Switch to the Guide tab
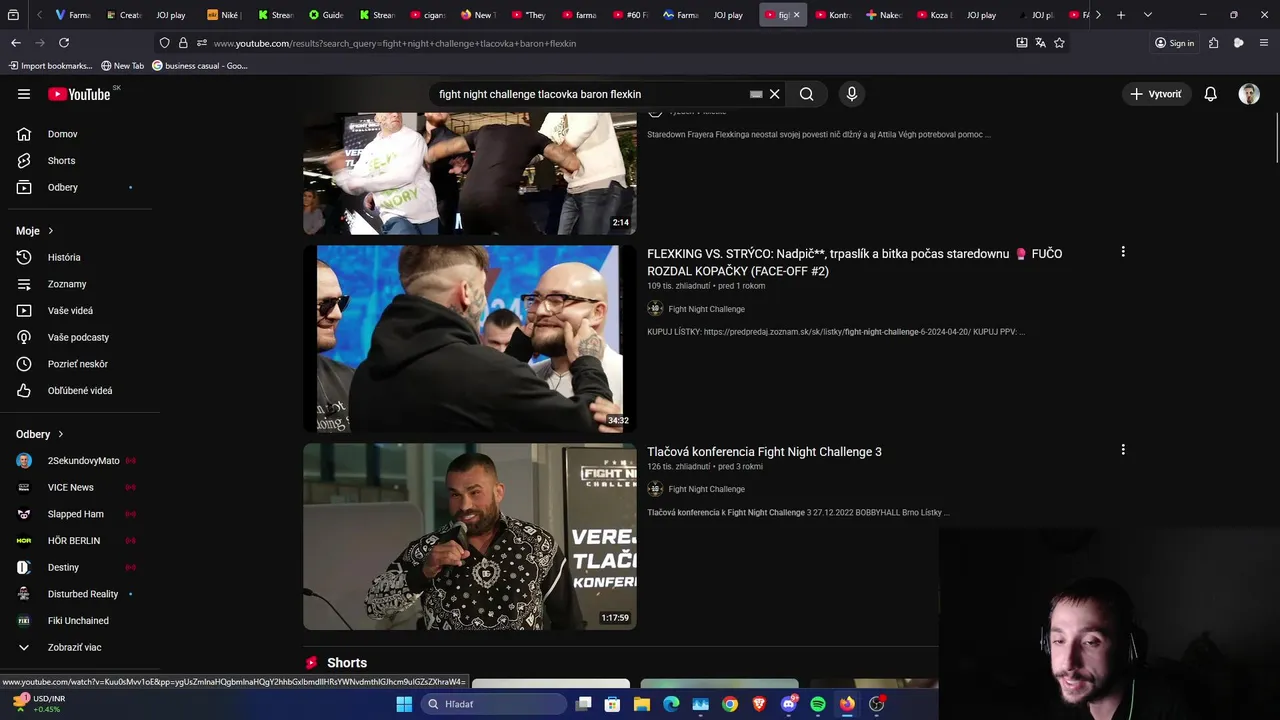This screenshot has width=1280, height=720. [x=327, y=15]
